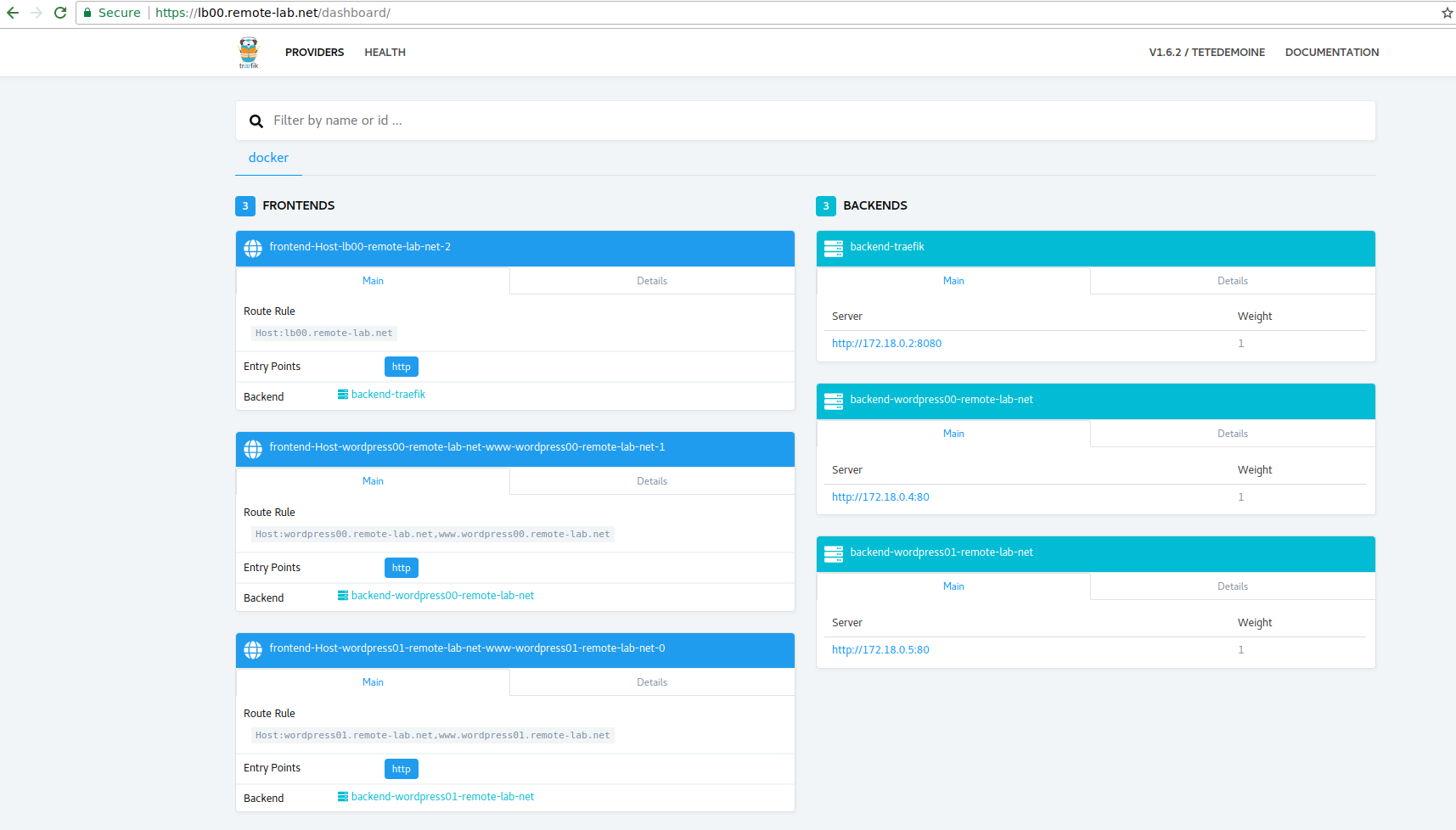
Task: Select Main tab of backend-wordpress00-remote-lab-net
Action: [953, 434]
